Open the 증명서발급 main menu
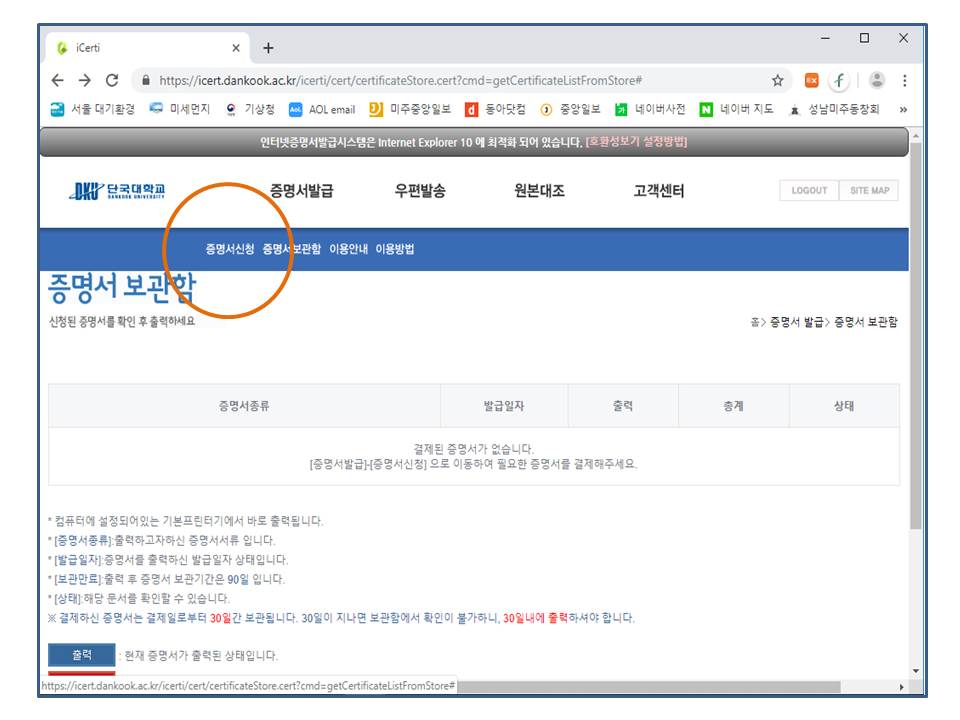Viewport: 960px width, 720px height. pyautogui.click(x=301, y=191)
